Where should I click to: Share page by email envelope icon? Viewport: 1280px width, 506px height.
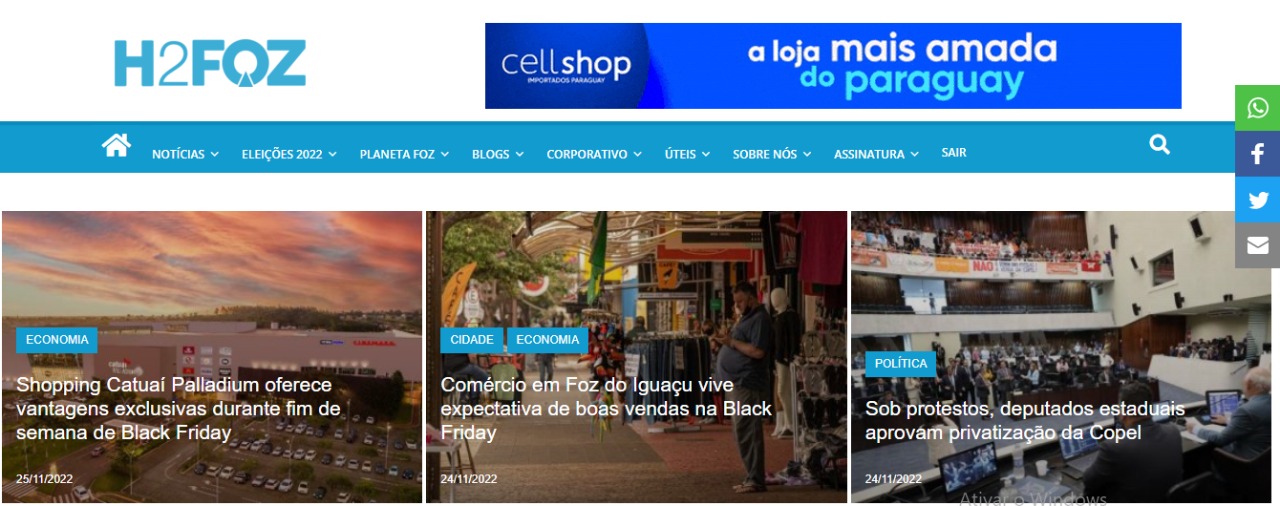(1257, 245)
